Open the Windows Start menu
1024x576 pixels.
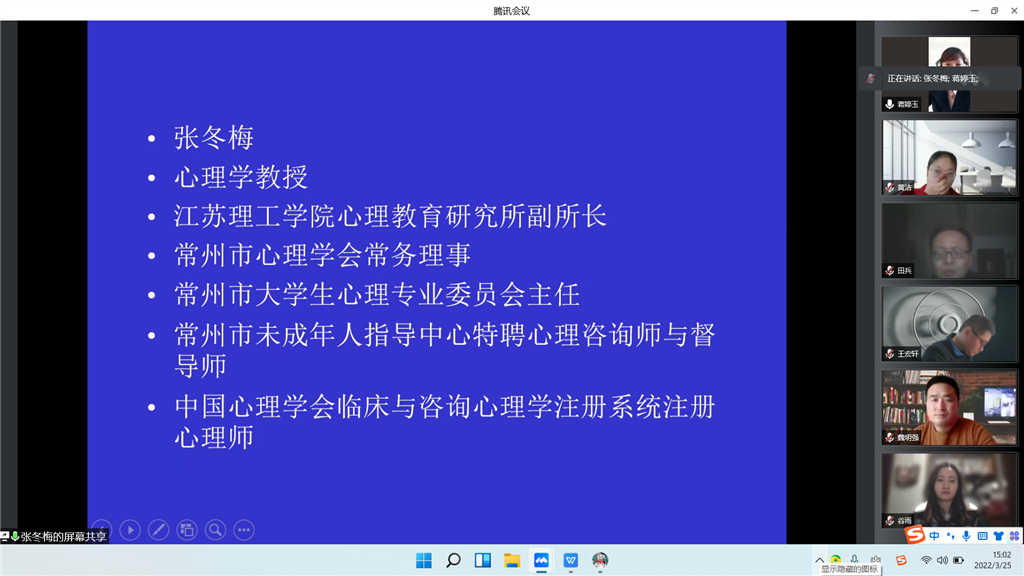point(424,560)
